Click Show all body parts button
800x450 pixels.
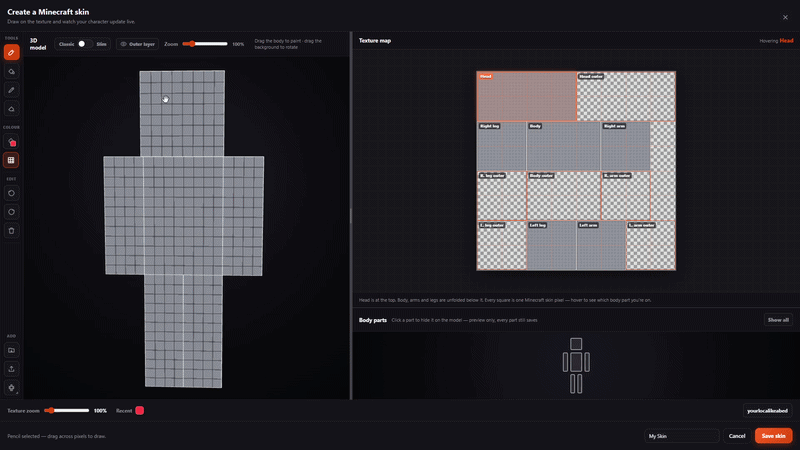tap(778, 320)
